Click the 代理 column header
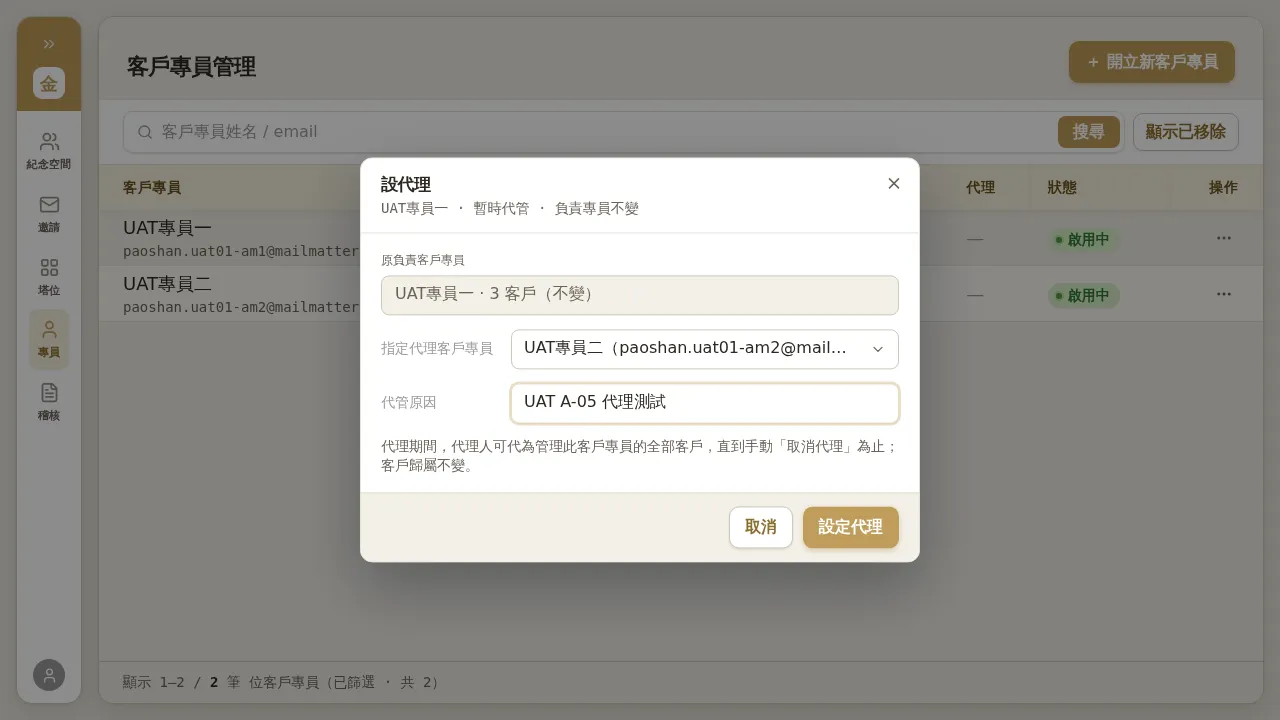This screenshot has width=1280, height=720. tap(980, 187)
